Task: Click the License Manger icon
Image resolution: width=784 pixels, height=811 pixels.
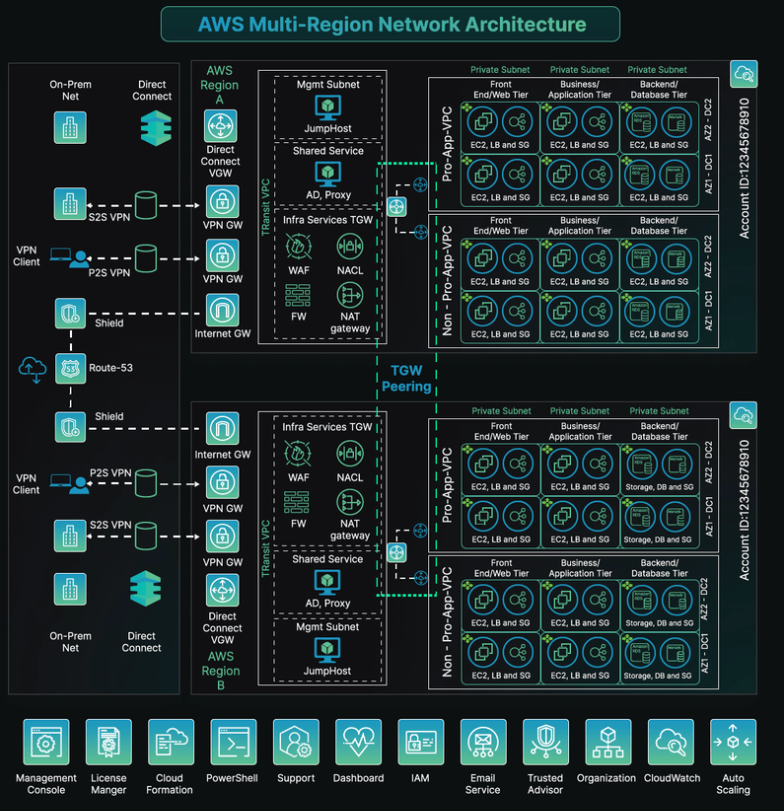Action: [109, 742]
